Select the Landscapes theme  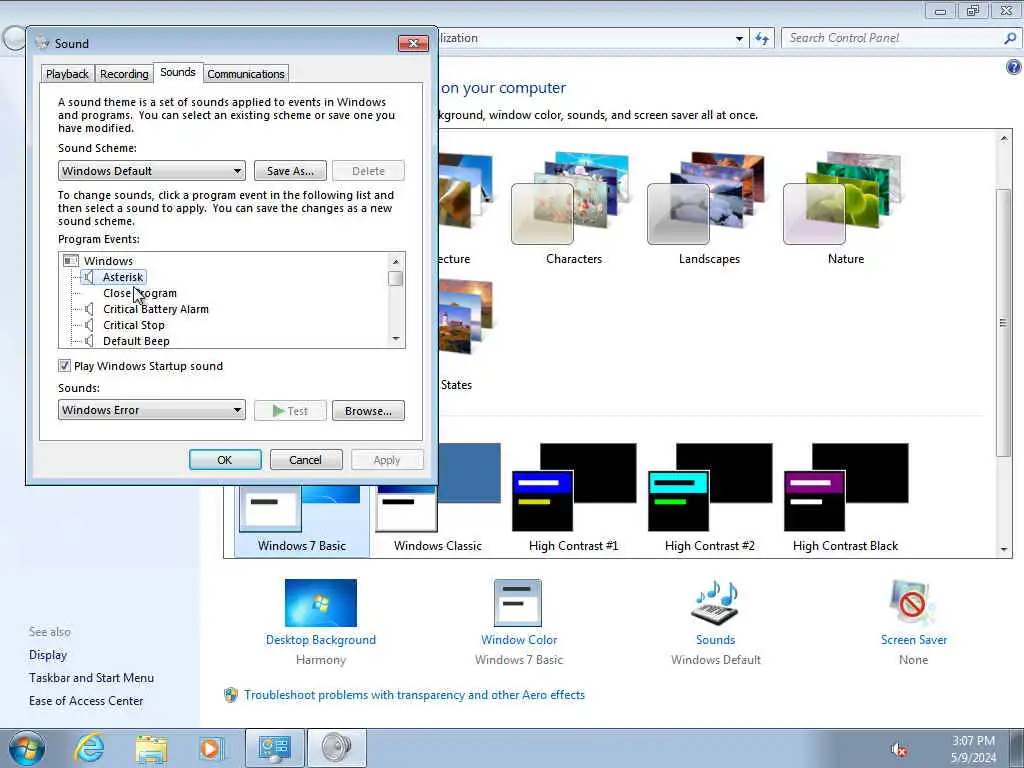click(709, 208)
